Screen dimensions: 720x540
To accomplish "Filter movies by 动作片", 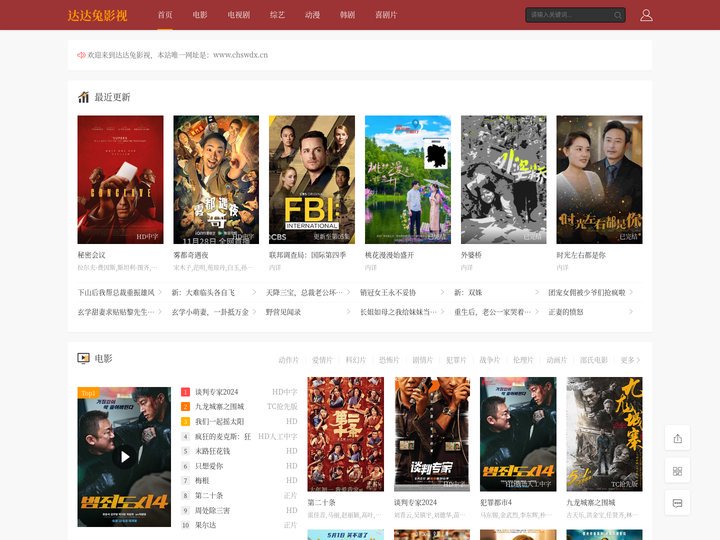I will coord(288,360).
